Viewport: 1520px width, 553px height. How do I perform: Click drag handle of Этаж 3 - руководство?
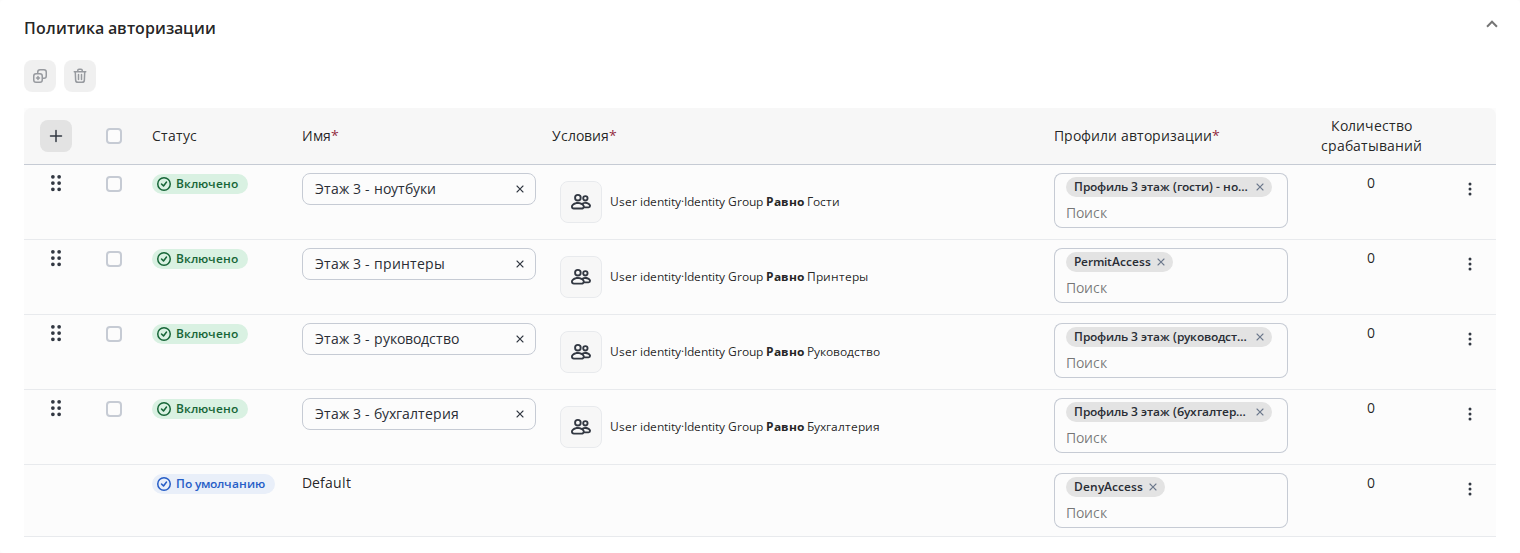point(56,333)
